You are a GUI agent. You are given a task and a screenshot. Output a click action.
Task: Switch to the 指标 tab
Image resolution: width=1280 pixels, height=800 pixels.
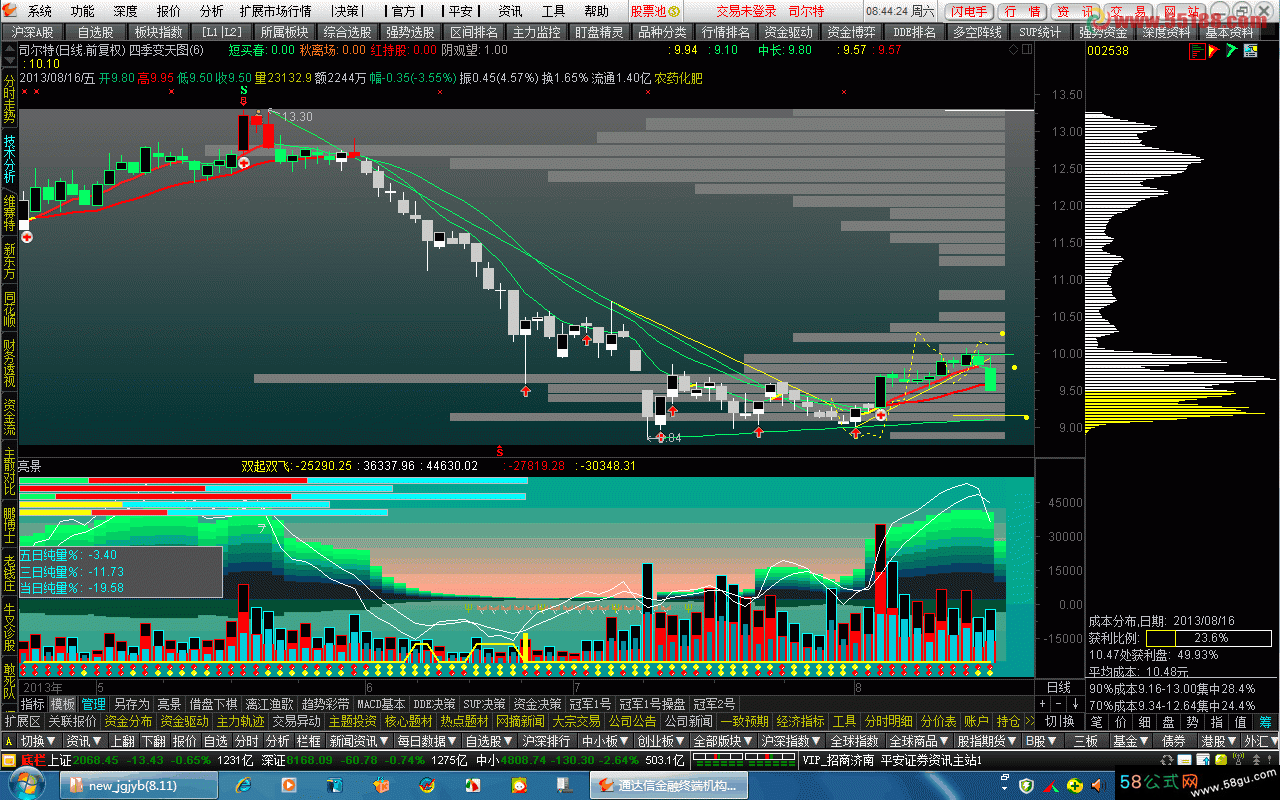(32, 704)
